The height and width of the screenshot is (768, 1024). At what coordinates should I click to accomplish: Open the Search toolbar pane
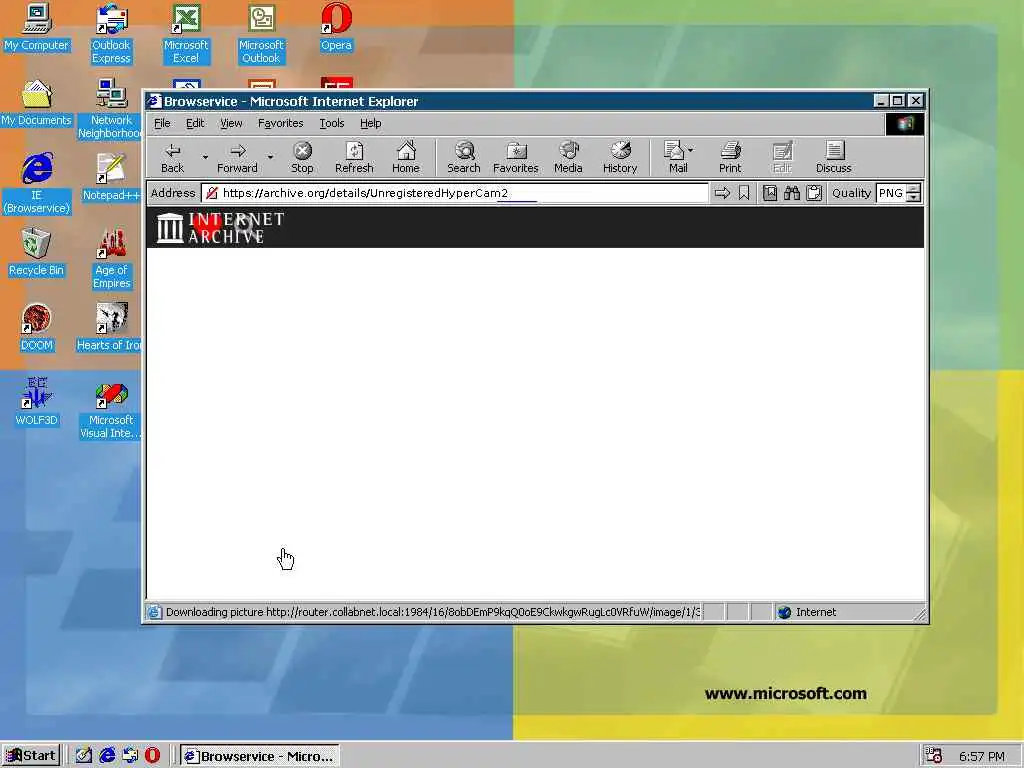click(464, 158)
